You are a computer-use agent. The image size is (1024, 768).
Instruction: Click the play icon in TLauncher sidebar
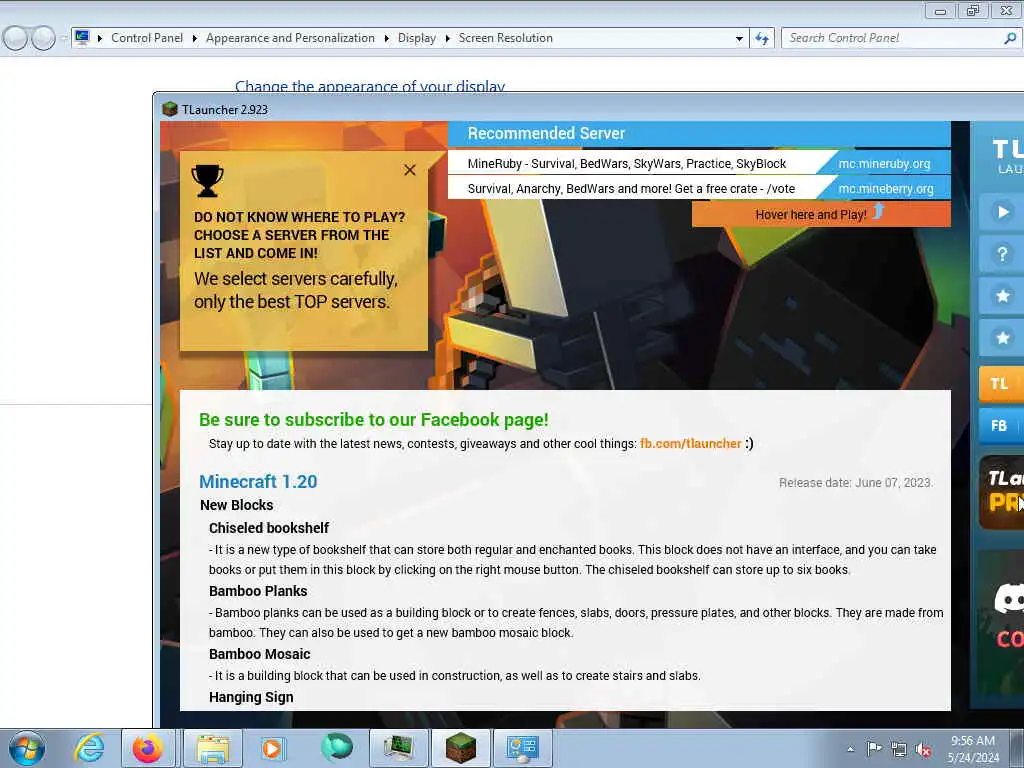(x=1002, y=212)
